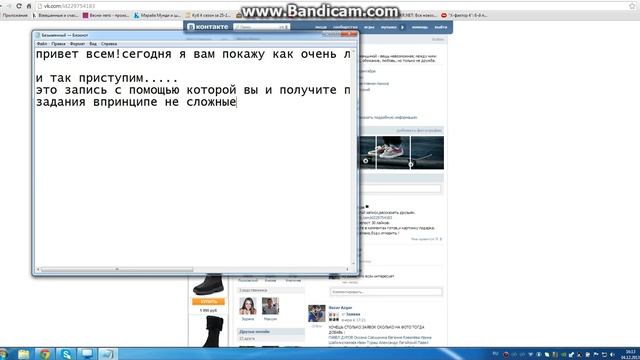The width and height of the screenshot is (640, 360).
Task: Go to Chrome's home page
Action: pos(29,6)
